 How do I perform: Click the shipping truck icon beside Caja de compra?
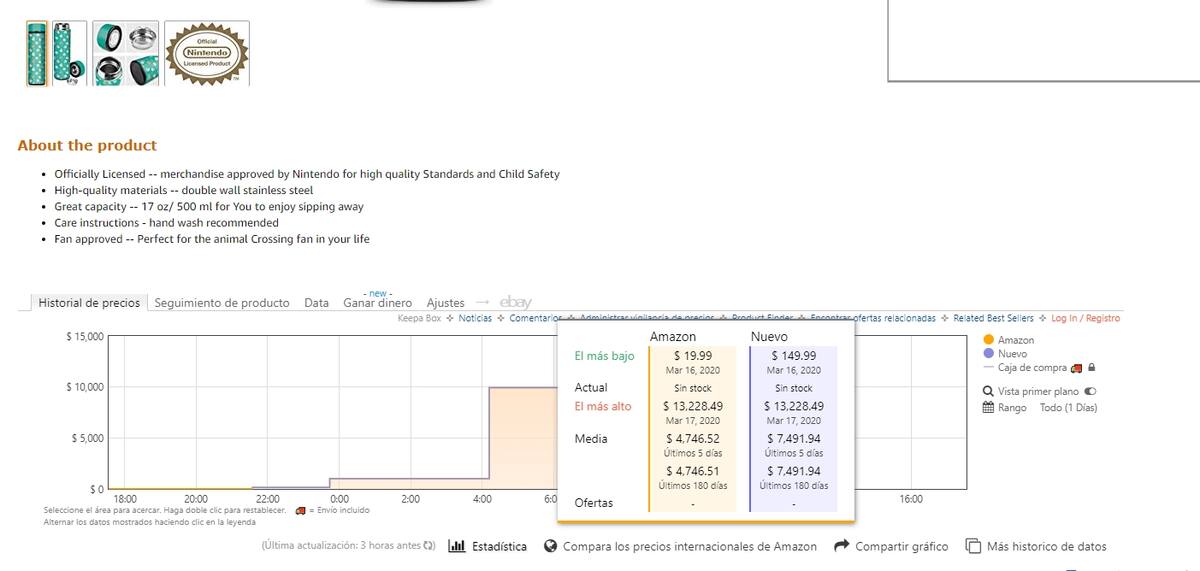(x=1076, y=368)
